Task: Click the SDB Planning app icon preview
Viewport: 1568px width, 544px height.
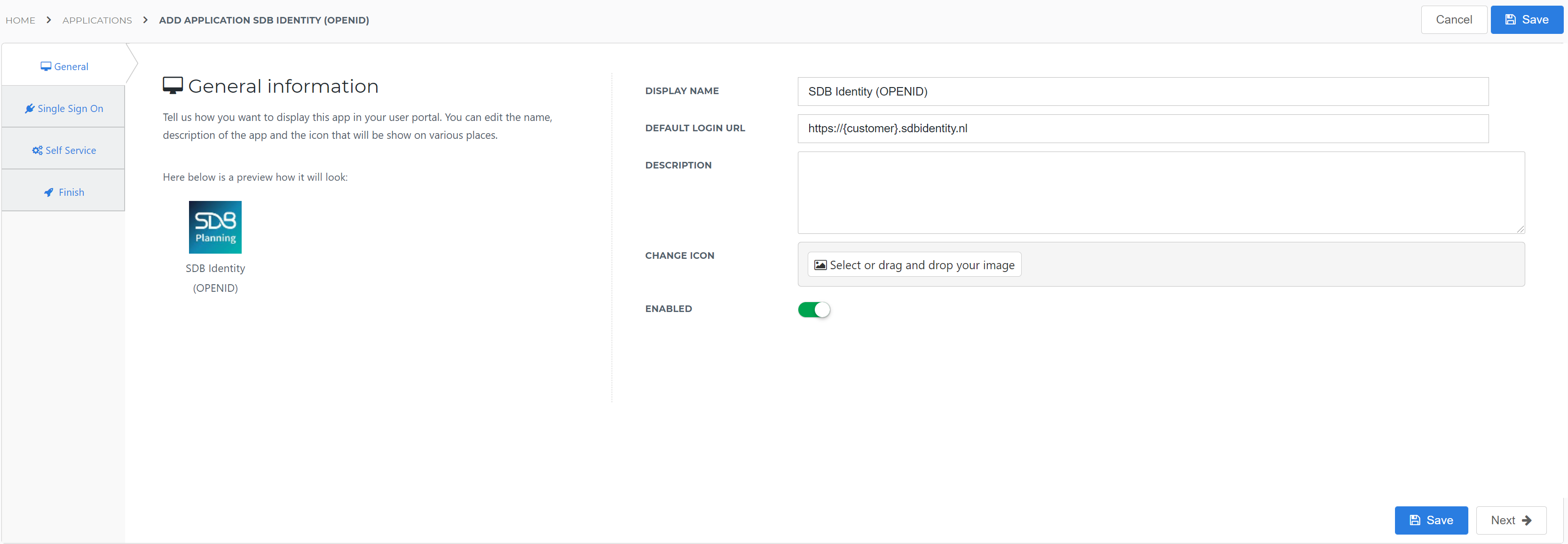Action: (215, 227)
